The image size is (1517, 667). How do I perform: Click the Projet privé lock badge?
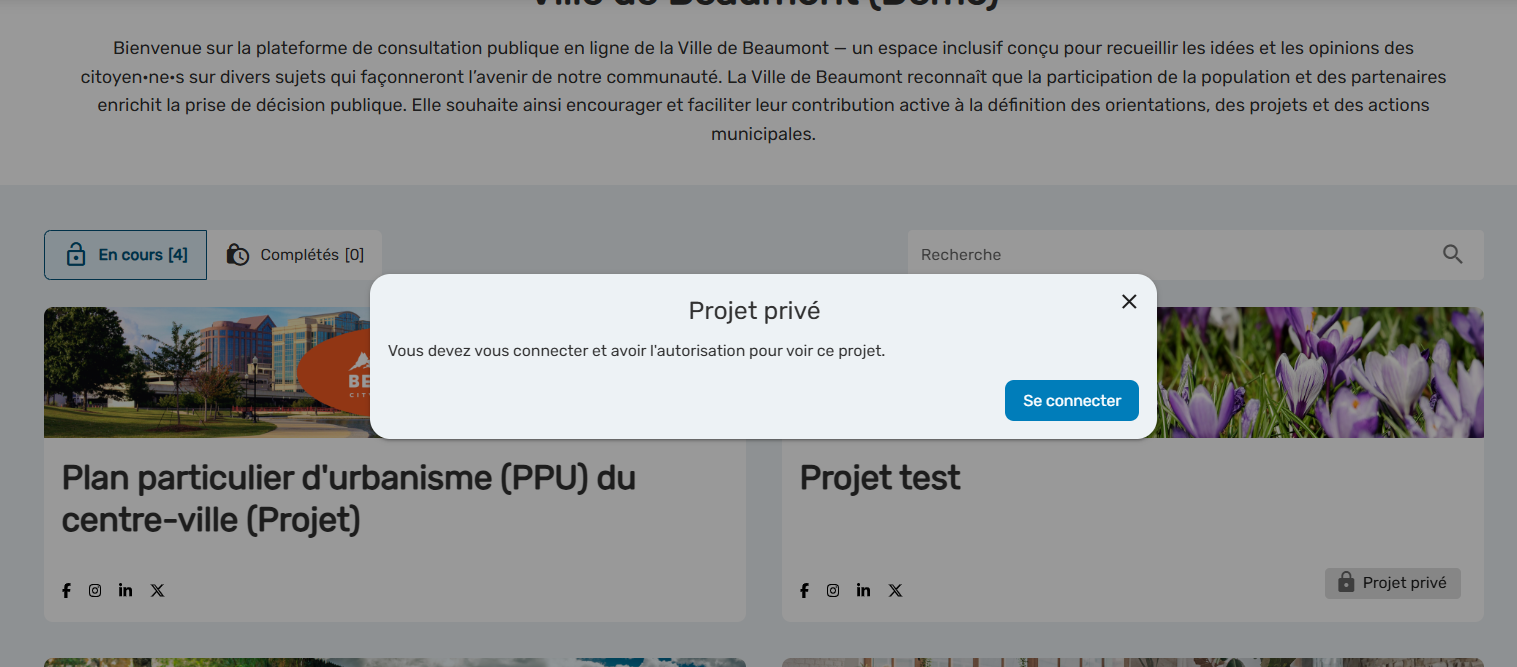tap(1392, 583)
